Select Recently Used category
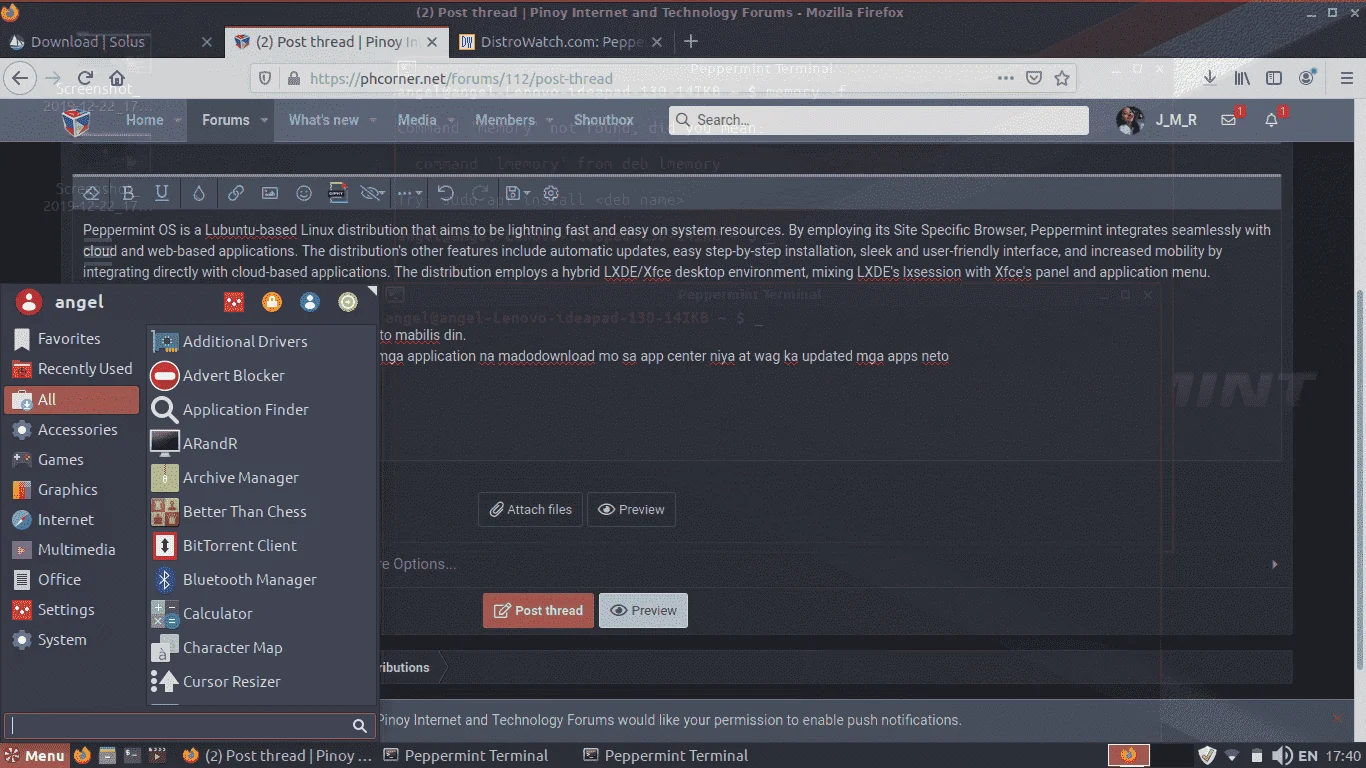This screenshot has height=768, width=1366. click(72, 369)
